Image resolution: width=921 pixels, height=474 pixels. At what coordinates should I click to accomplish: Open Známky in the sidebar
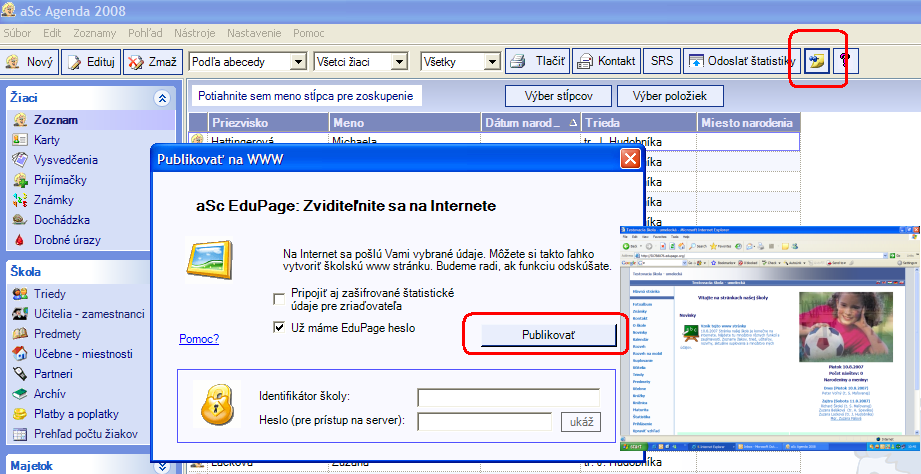click(x=53, y=200)
